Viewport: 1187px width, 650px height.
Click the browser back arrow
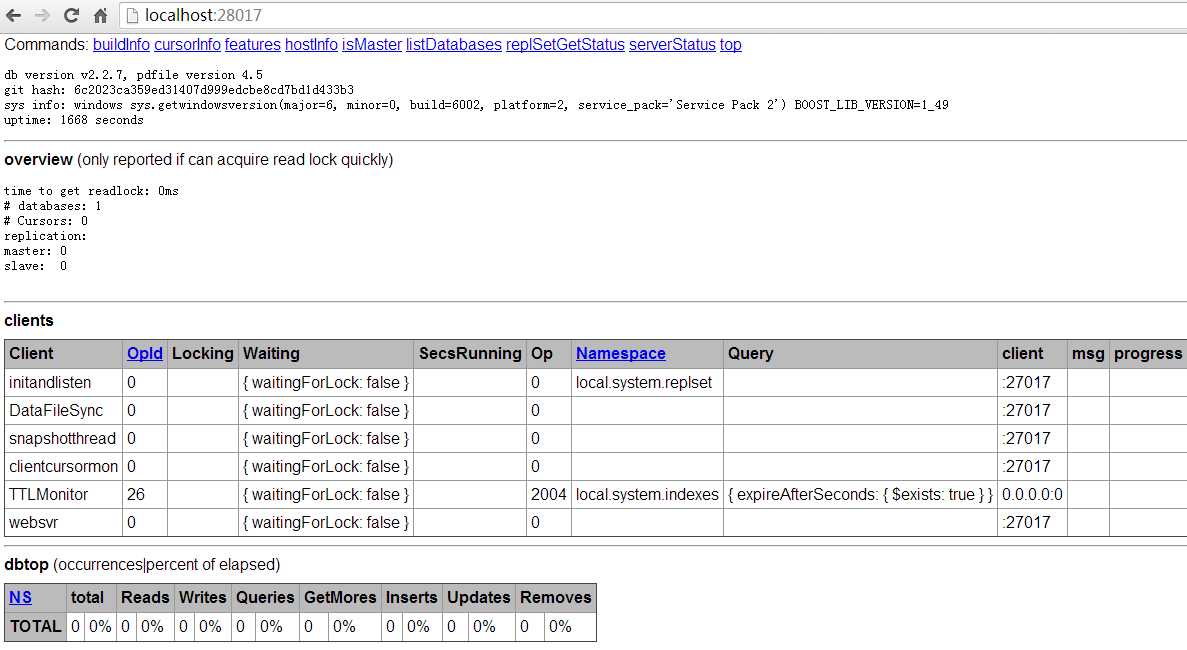14,15
